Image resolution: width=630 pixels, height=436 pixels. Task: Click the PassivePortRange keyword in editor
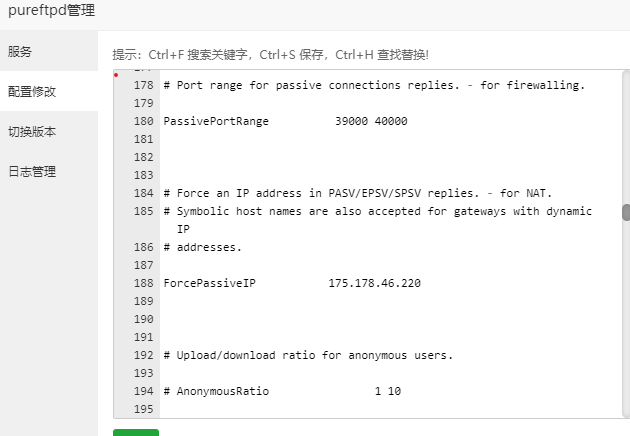tap(216, 121)
